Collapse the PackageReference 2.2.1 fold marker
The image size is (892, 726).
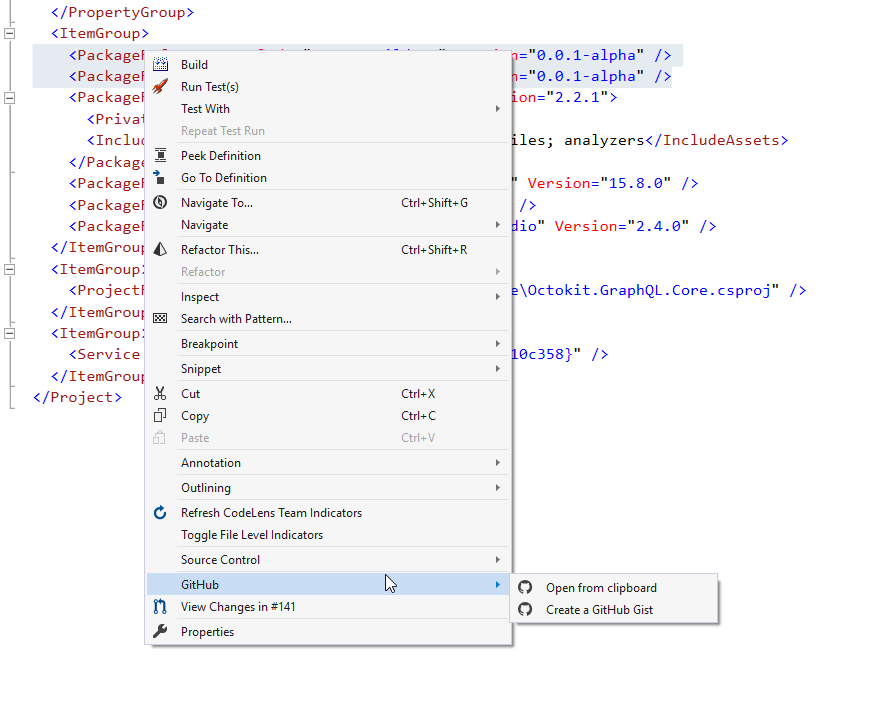pos(10,98)
